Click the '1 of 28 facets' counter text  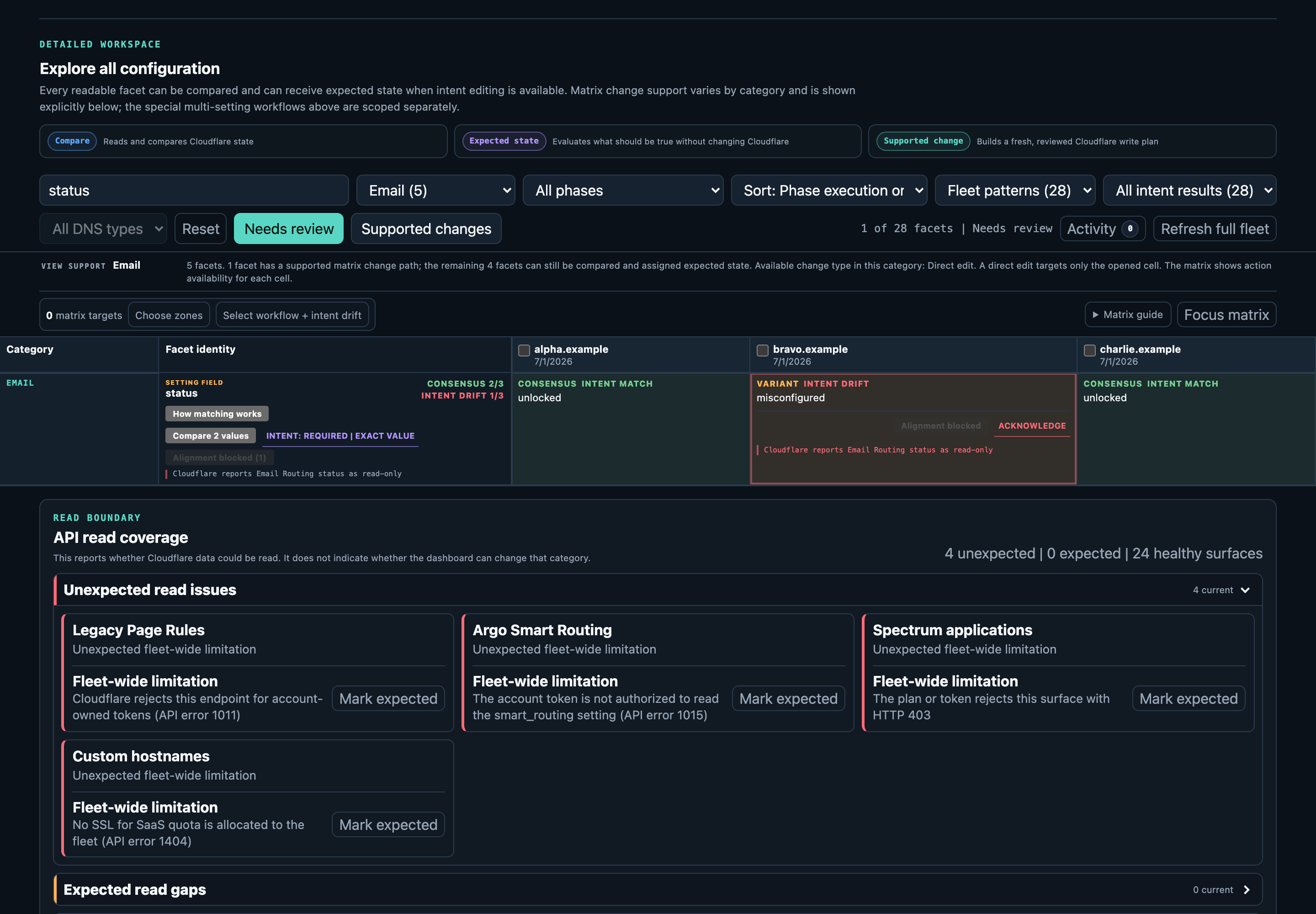[907, 228]
